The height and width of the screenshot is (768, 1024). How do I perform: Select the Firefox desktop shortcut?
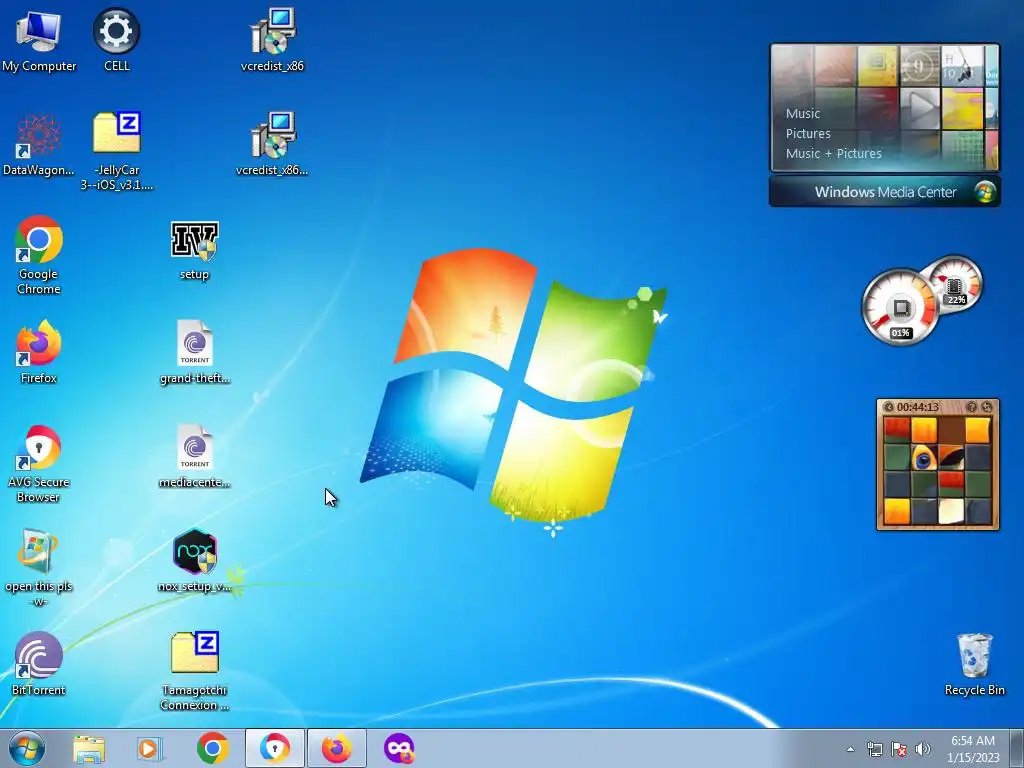point(39,353)
